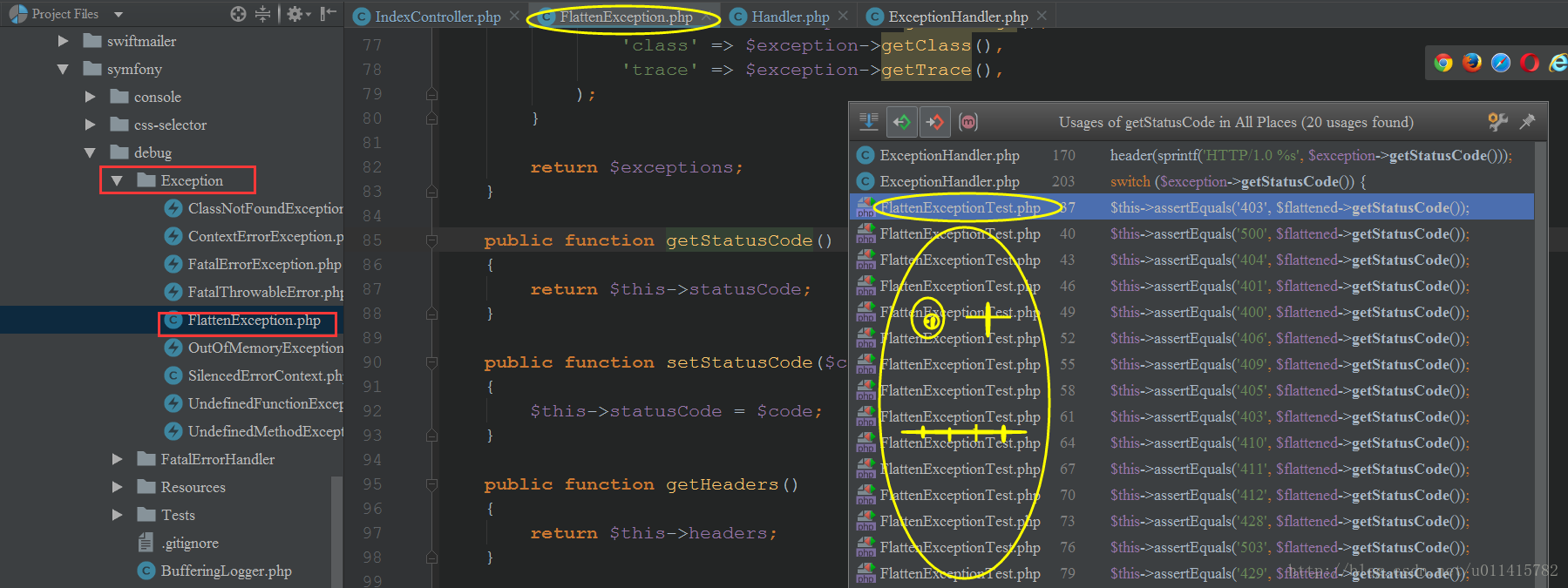
Task: Click the Project Files pie-chart icon
Action: (18, 14)
